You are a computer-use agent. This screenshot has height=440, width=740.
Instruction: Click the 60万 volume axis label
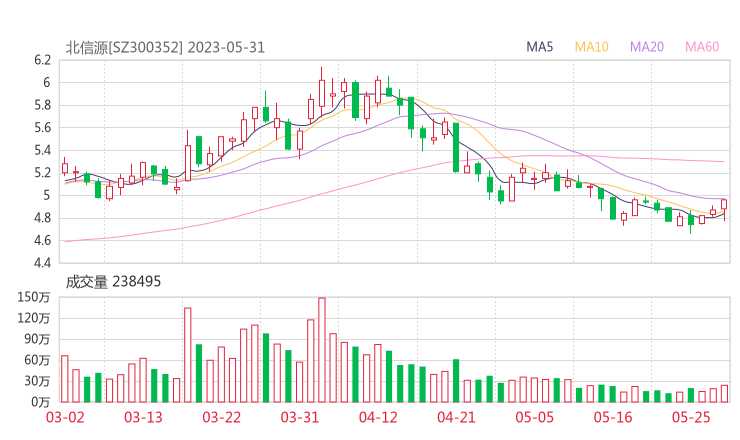coord(37,360)
